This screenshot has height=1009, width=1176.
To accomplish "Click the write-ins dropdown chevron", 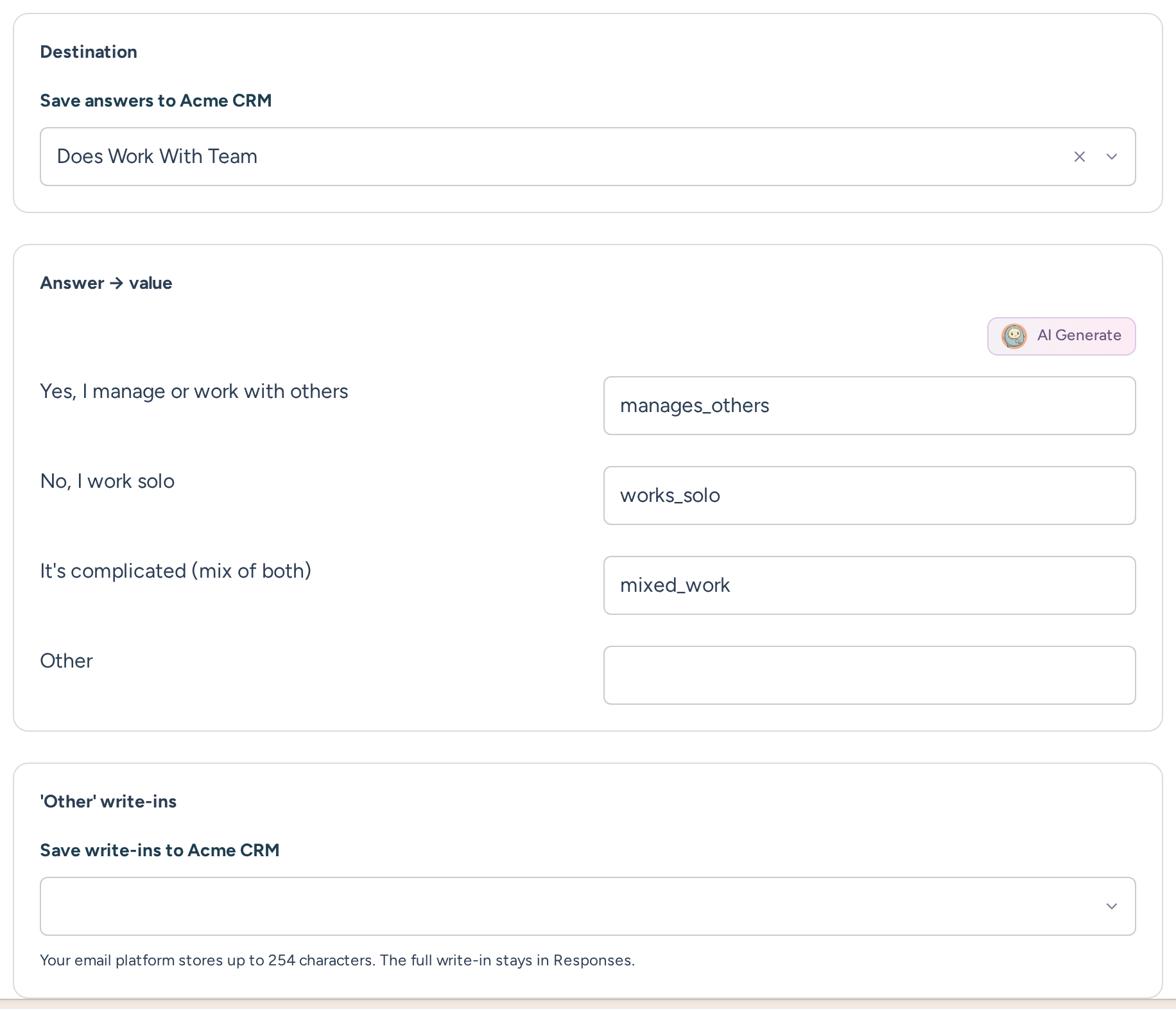I will pos(1112,906).
